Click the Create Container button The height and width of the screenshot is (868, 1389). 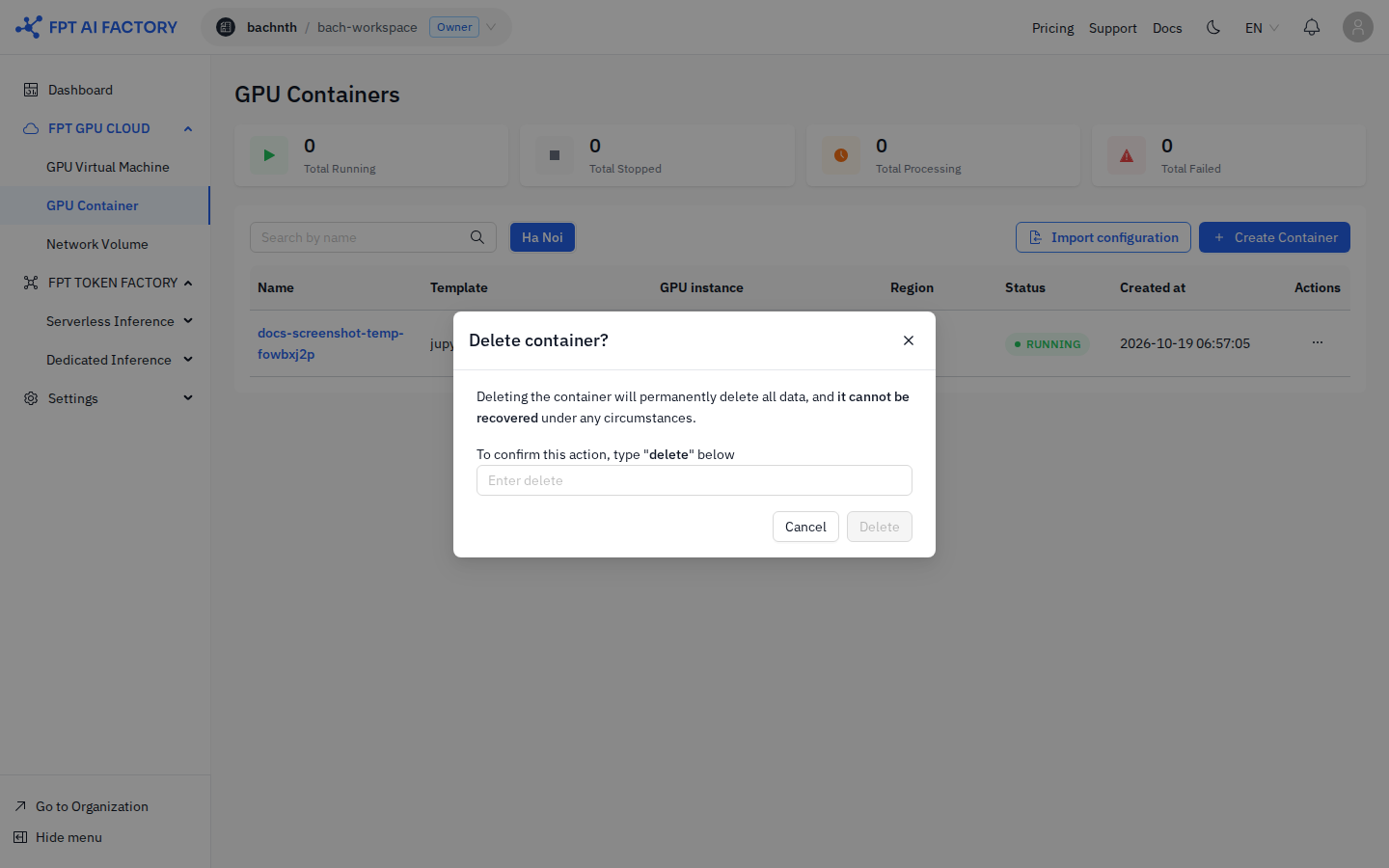tap(1274, 237)
